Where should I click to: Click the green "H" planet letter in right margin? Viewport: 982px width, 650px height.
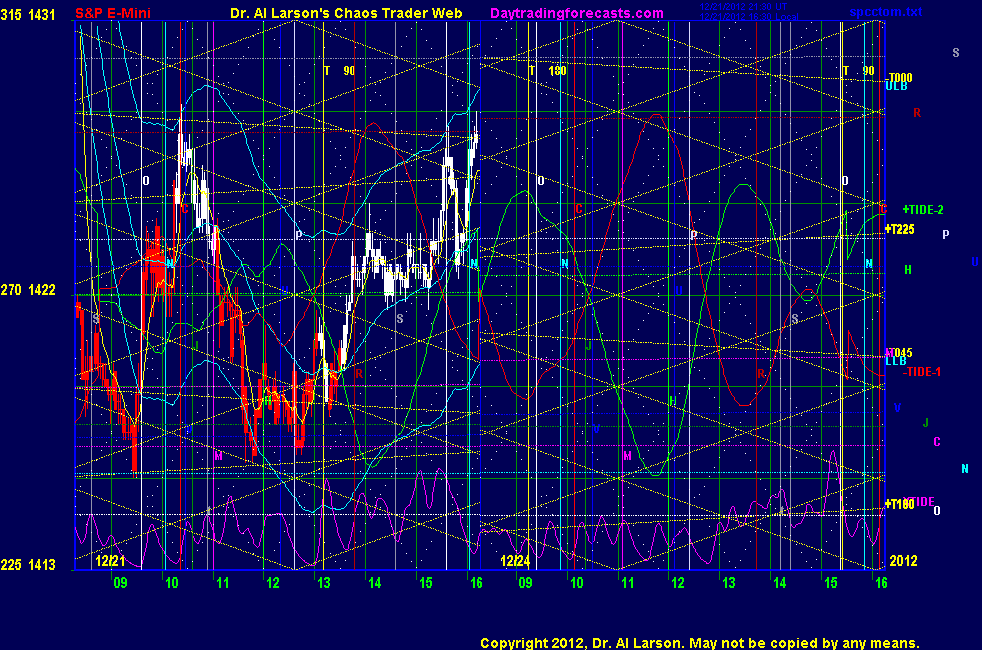(x=908, y=270)
